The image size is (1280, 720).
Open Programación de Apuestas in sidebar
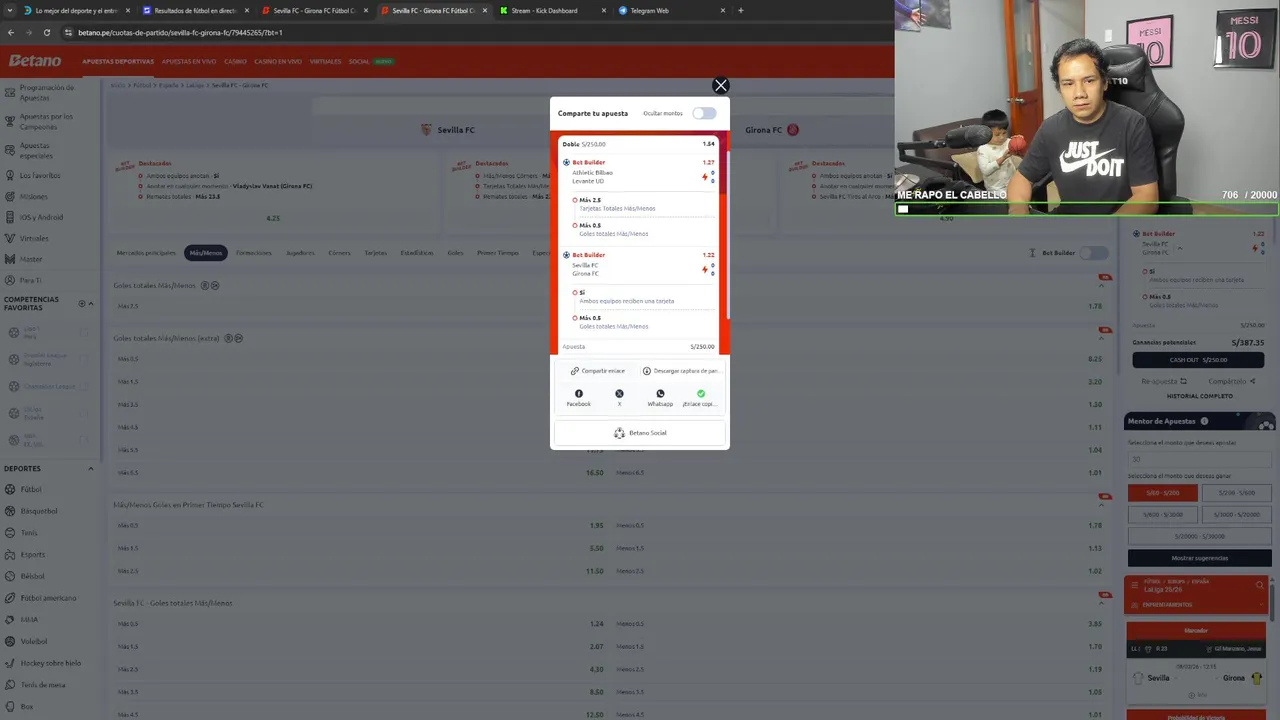[x=47, y=92]
